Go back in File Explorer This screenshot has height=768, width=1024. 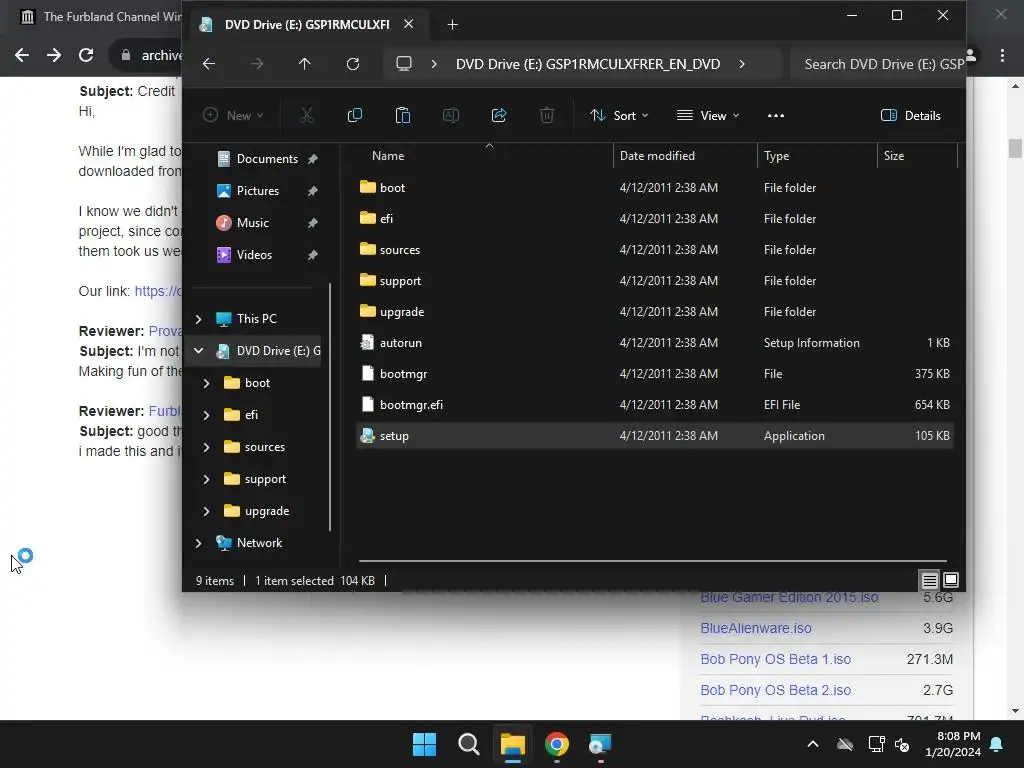[209, 64]
